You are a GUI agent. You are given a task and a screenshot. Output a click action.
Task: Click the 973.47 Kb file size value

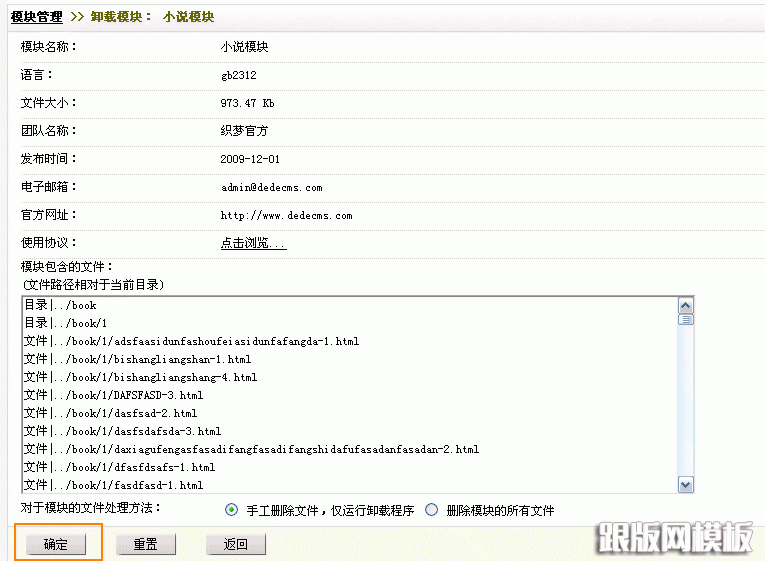pyautogui.click(x=247, y=103)
